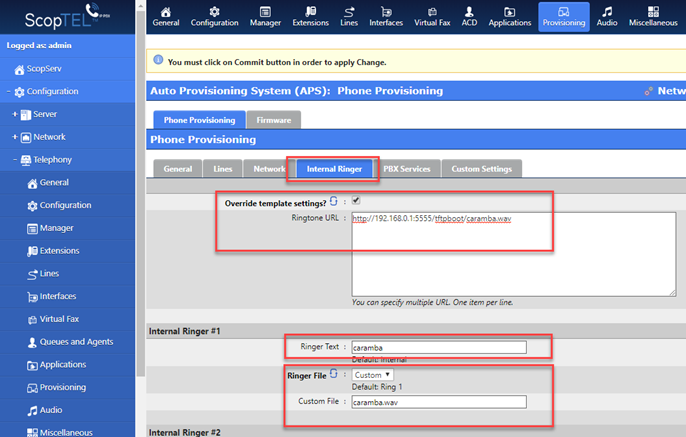This screenshot has height=437, width=686.
Task: Click the sidebar Lines icon
Action: point(32,274)
